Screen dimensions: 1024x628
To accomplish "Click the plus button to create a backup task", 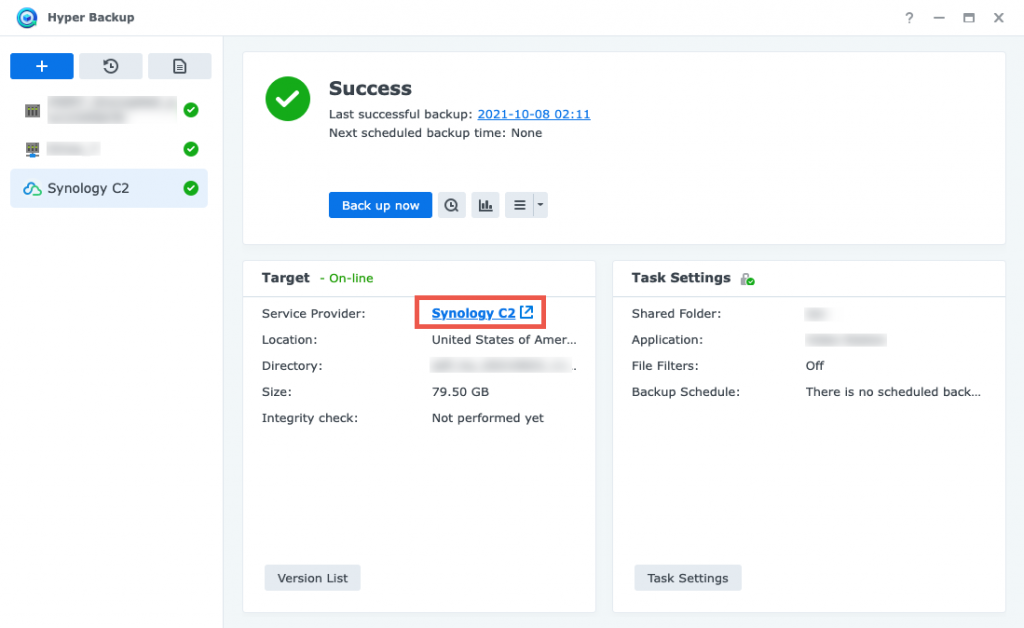I will pos(42,66).
